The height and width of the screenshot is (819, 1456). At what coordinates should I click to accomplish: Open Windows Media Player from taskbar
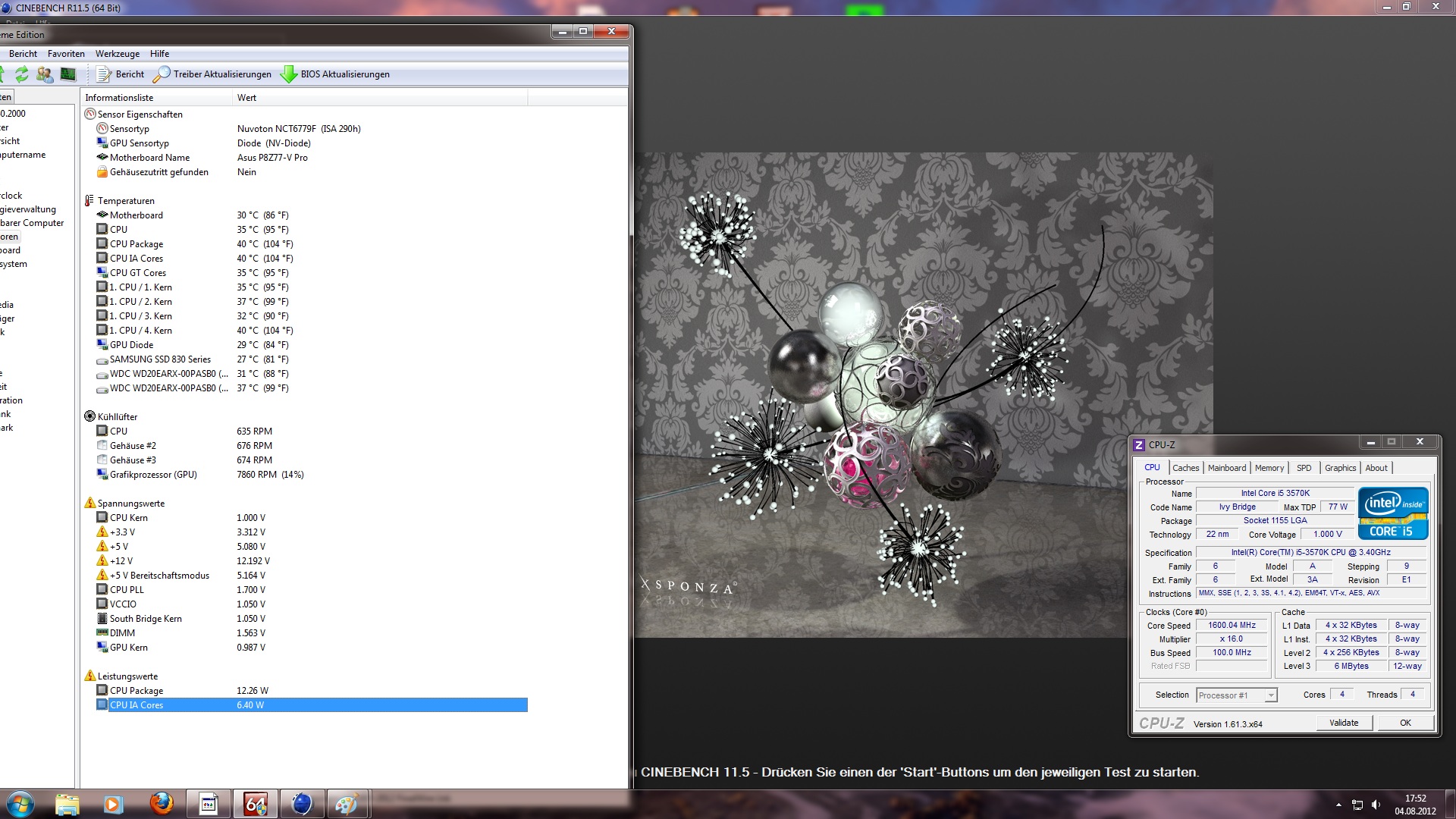pyautogui.click(x=113, y=804)
